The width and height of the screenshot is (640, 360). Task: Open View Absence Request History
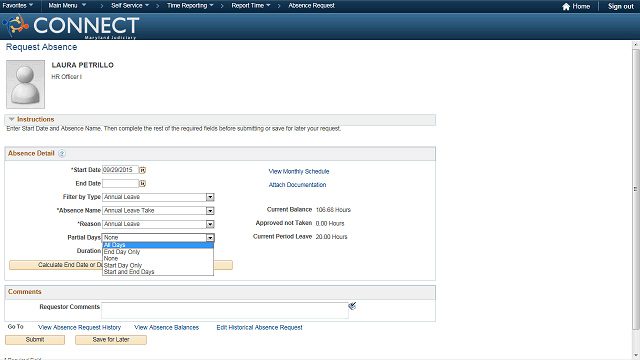[x=80, y=327]
